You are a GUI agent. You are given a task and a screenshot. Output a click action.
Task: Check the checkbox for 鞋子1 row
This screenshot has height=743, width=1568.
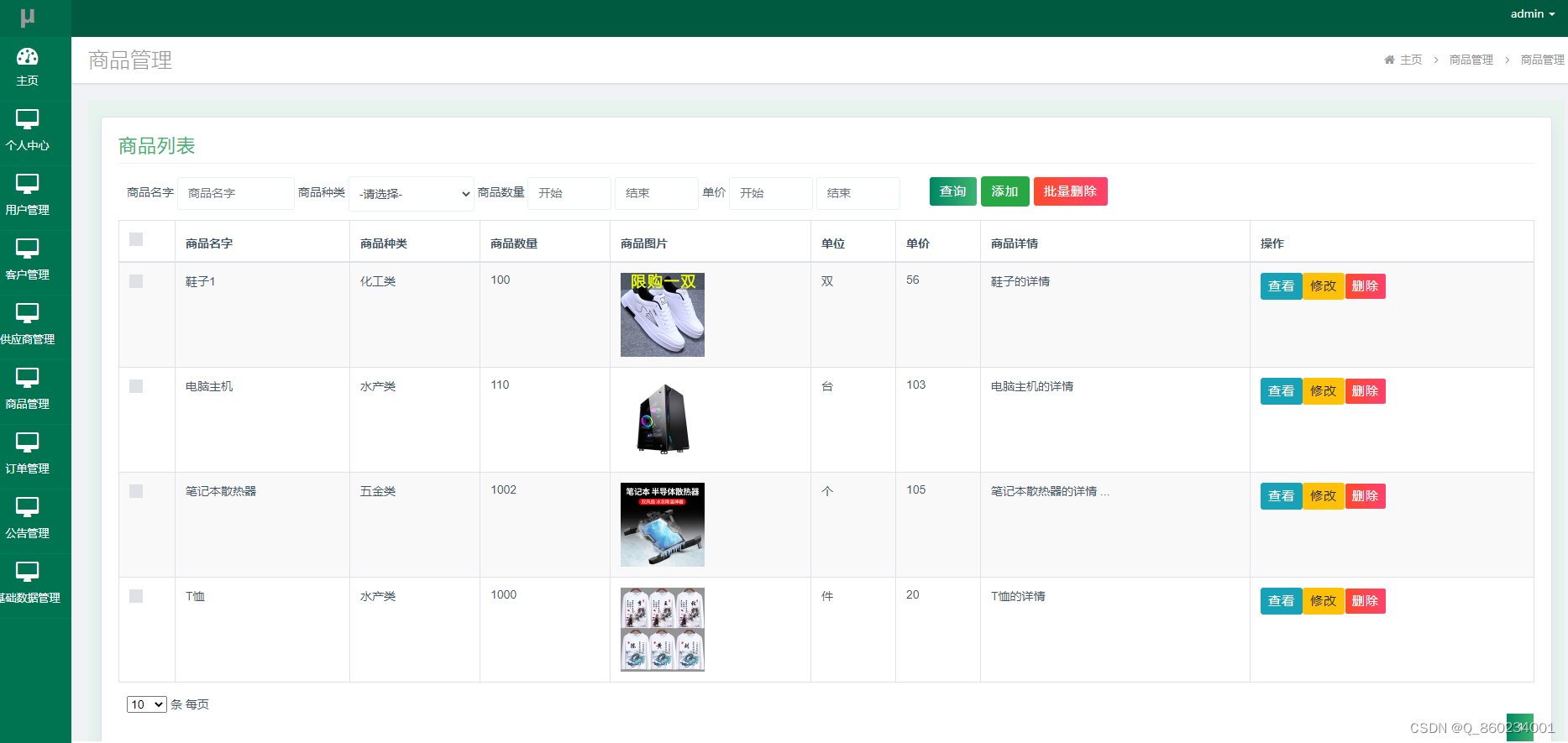pyautogui.click(x=136, y=281)
